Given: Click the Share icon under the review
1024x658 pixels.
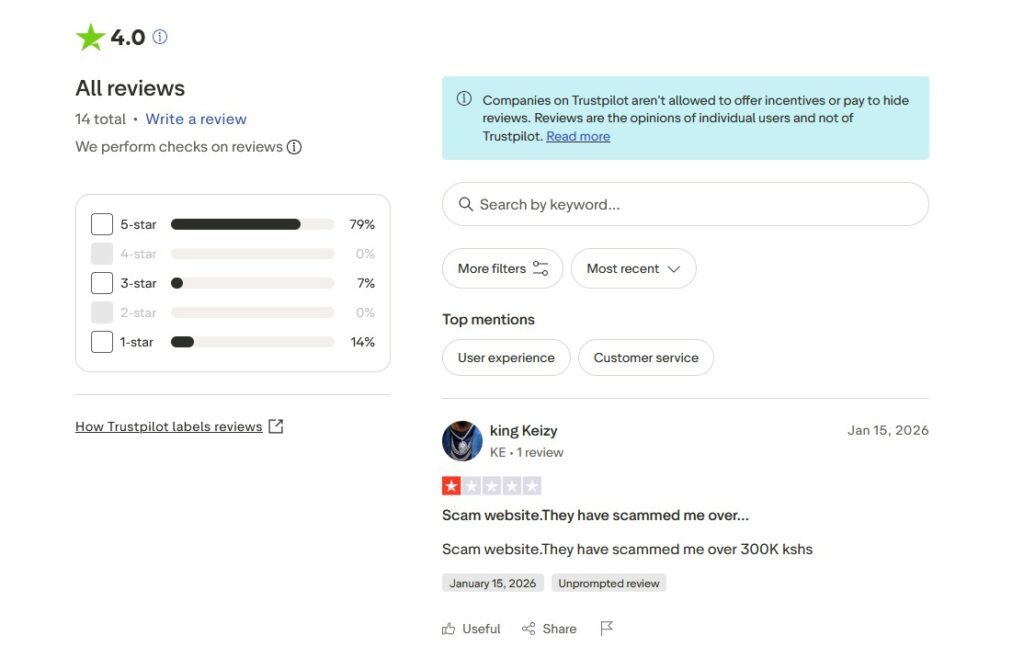Looking at the screenshot, I should [529, 629].
